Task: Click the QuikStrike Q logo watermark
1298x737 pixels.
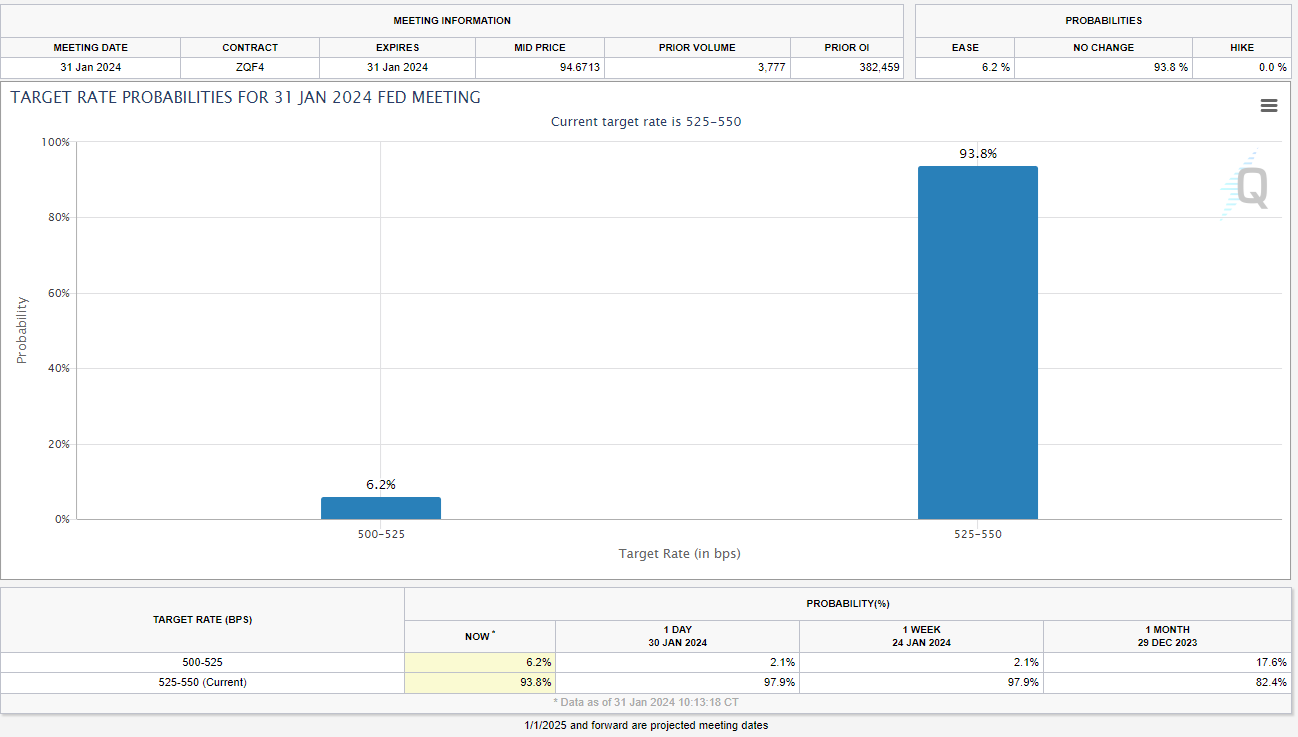Action: tap(1246, 187)
